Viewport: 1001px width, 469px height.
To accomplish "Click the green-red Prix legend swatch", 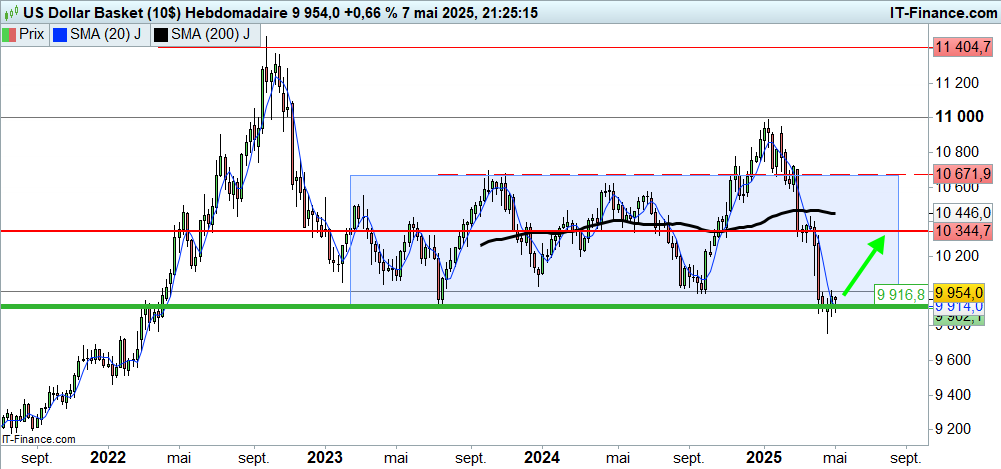I will pos(10,33).
